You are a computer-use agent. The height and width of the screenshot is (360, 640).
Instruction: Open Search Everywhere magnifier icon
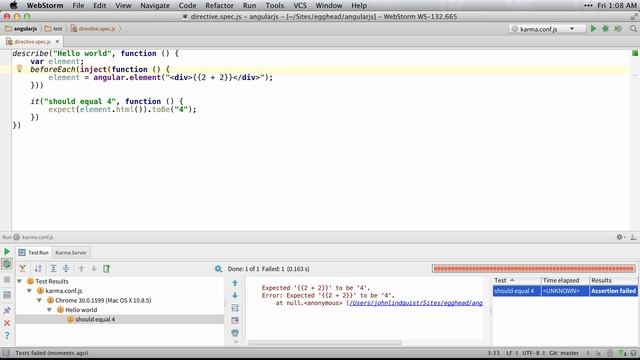click(633, 29)
